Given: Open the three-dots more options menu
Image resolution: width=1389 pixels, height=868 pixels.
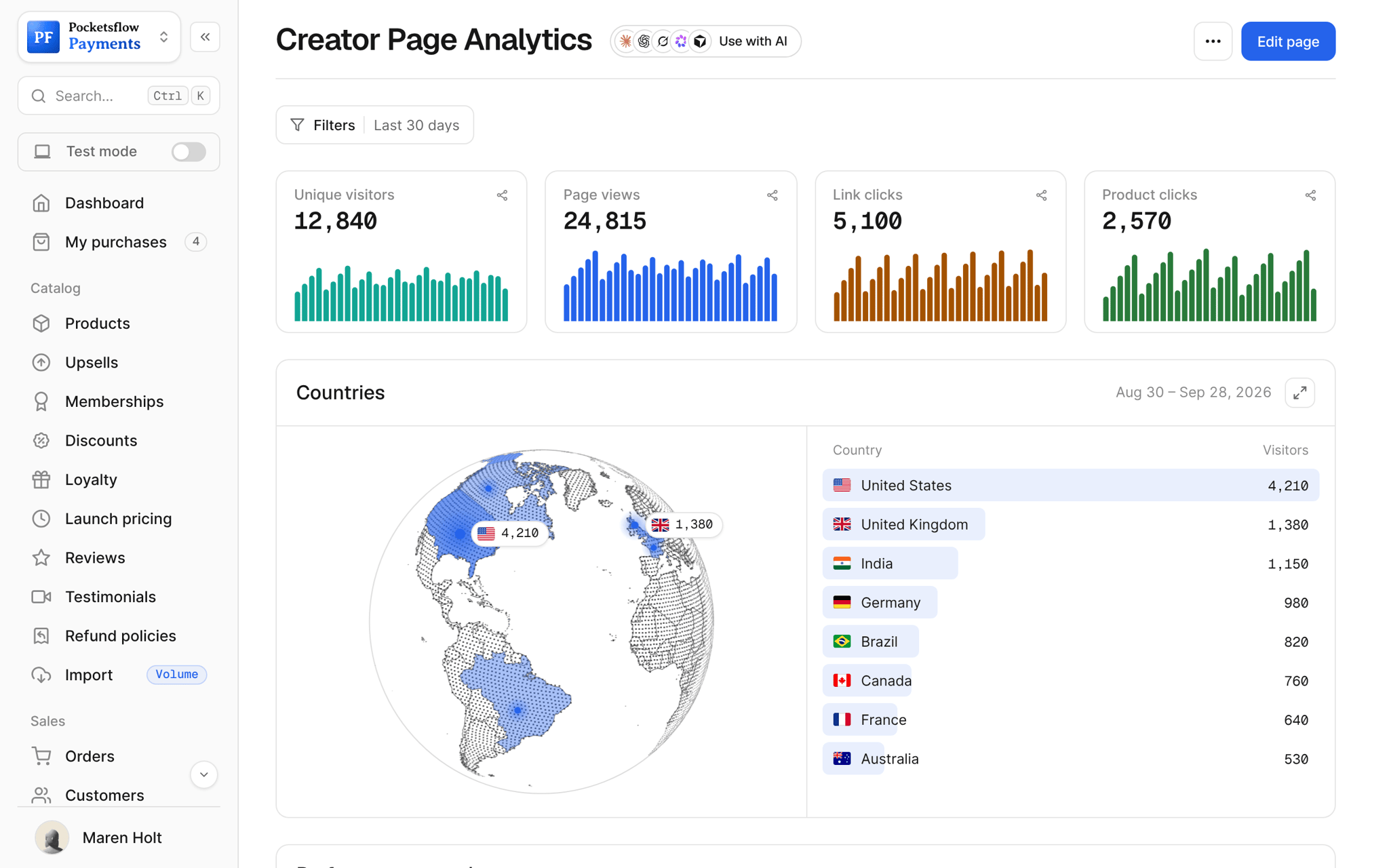Looking at the screenshot, I should pyautogui.click(x=1213, y=41).
